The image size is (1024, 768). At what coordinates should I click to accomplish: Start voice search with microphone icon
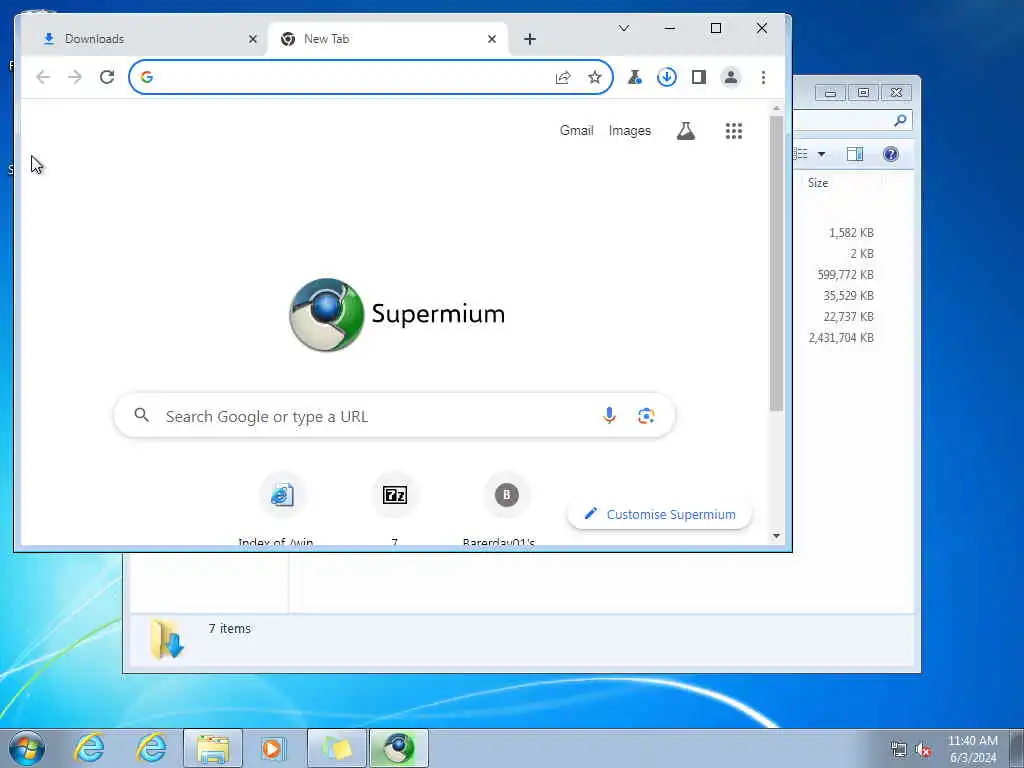[609, 416]
